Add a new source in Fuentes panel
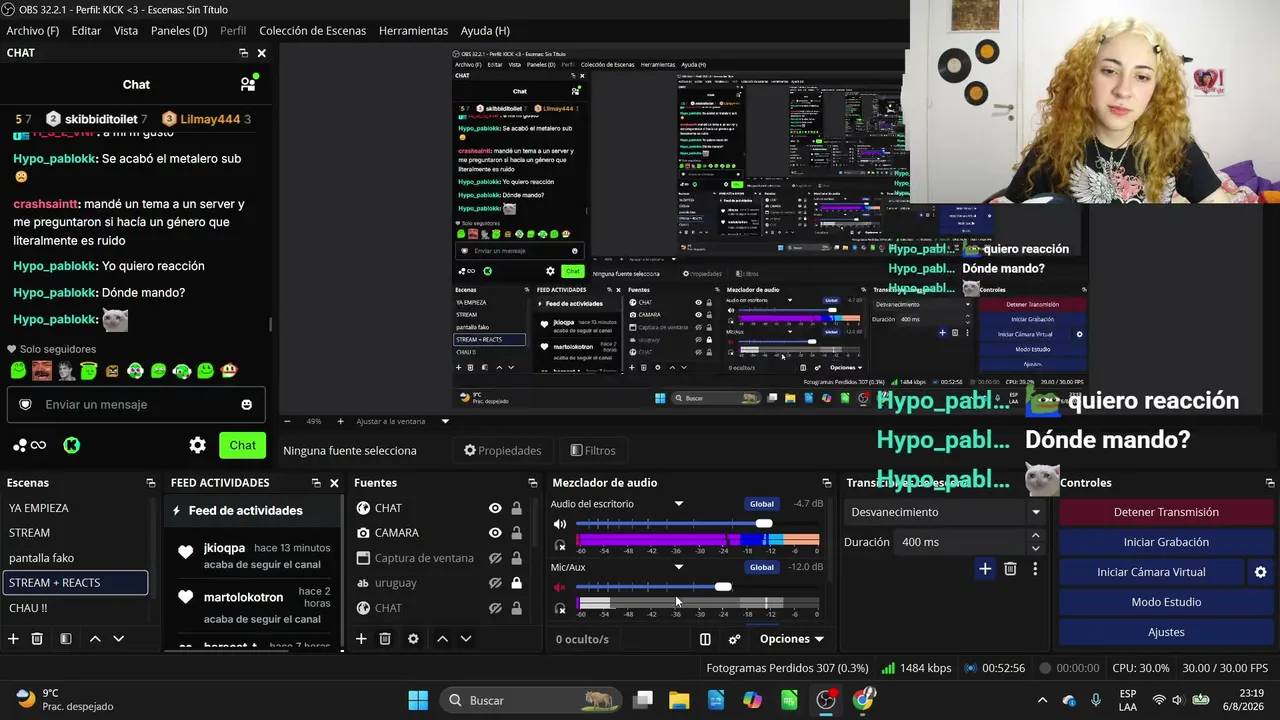1280x720 pixels. click(361, 639)
